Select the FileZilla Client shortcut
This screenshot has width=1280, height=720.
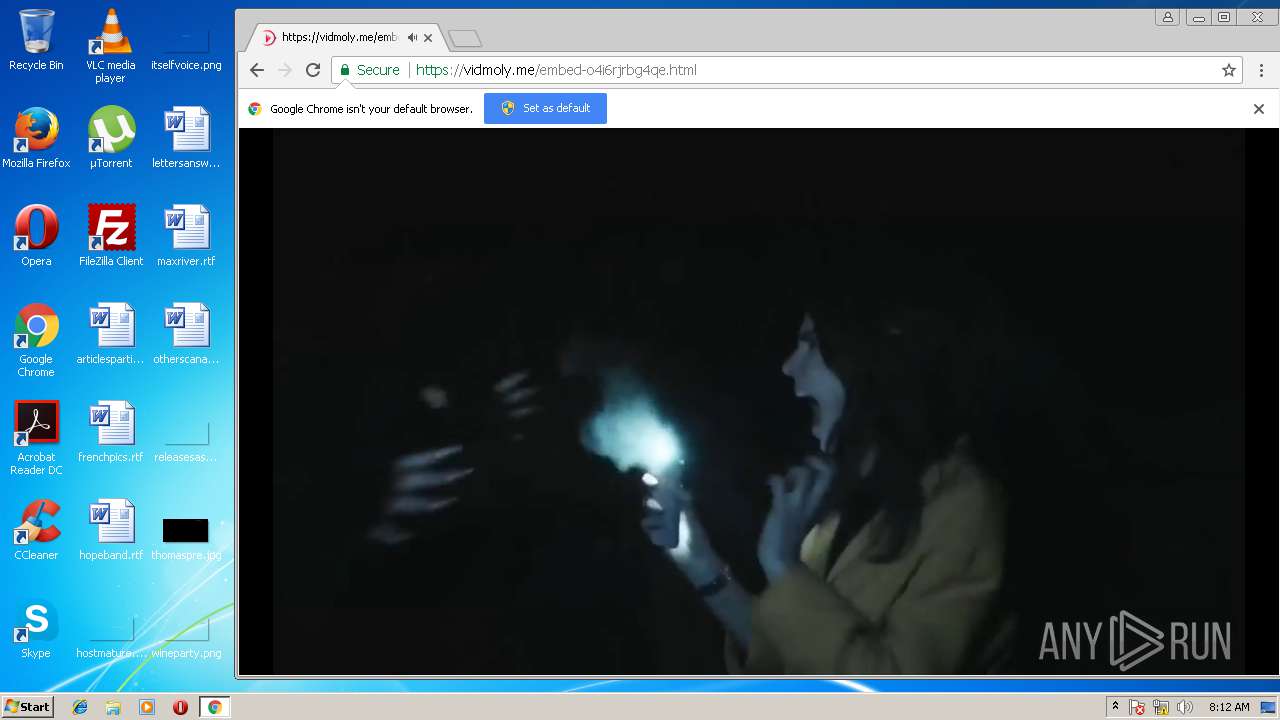111,236
